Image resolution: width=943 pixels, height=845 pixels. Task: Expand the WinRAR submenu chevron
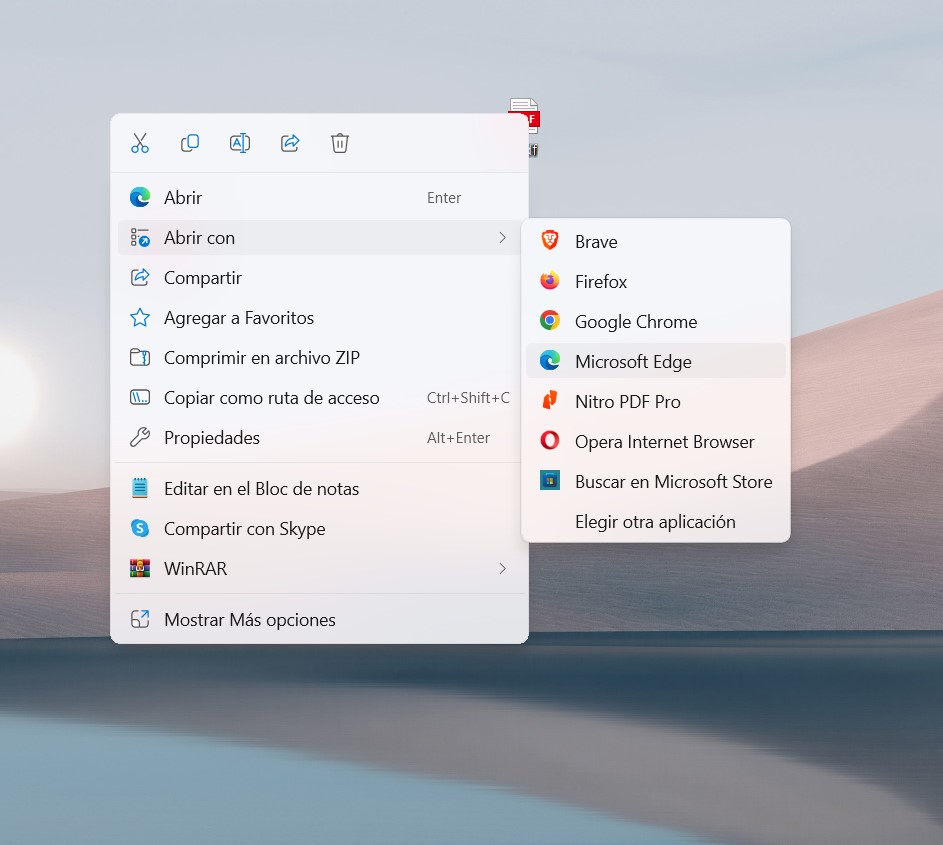(x=502, y=568)
